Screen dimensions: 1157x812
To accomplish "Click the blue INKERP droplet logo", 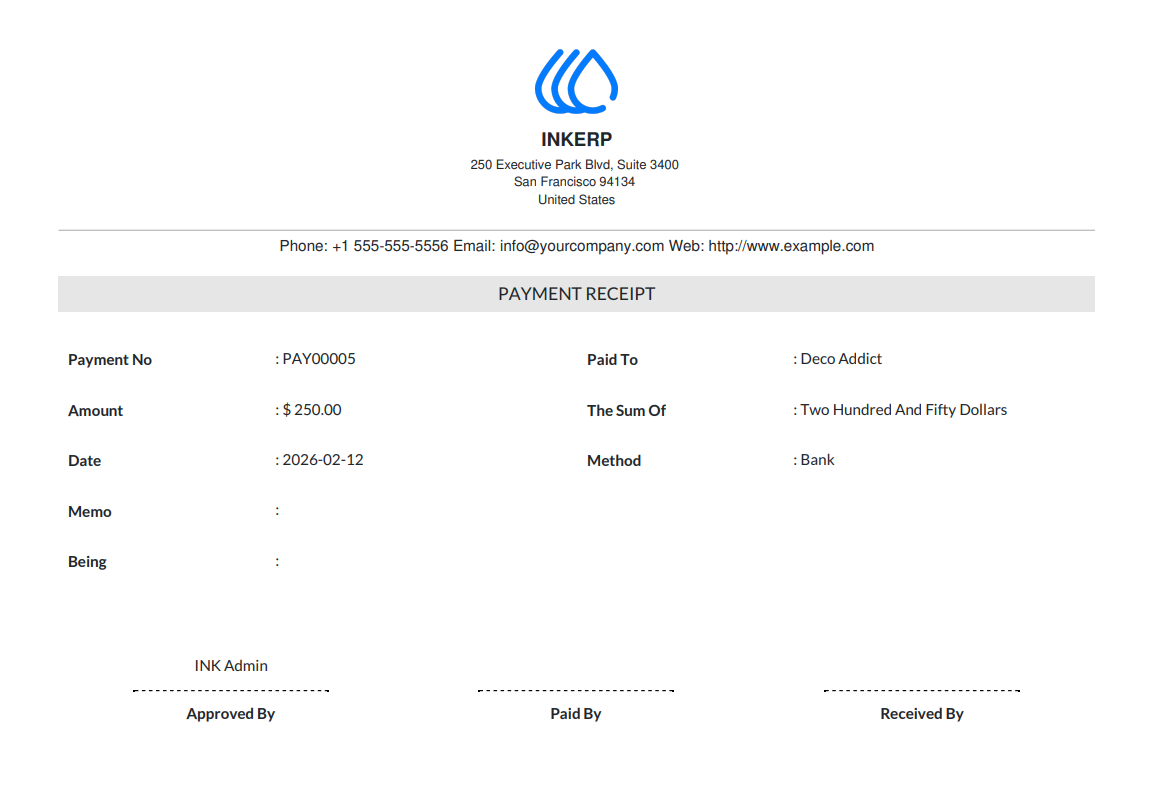I will 576,81.
